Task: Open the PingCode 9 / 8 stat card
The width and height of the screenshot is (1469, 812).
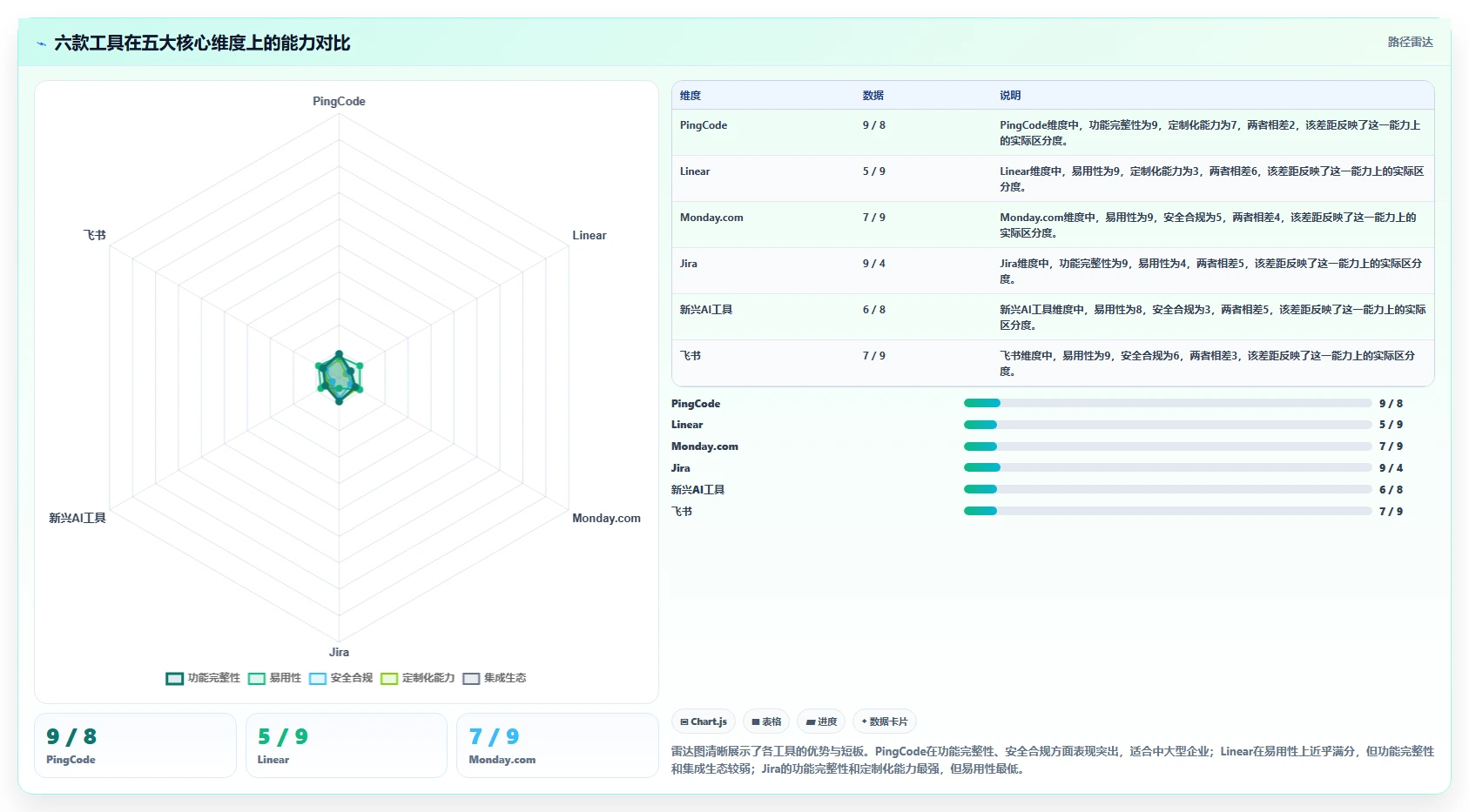Action: click(135, 745)
